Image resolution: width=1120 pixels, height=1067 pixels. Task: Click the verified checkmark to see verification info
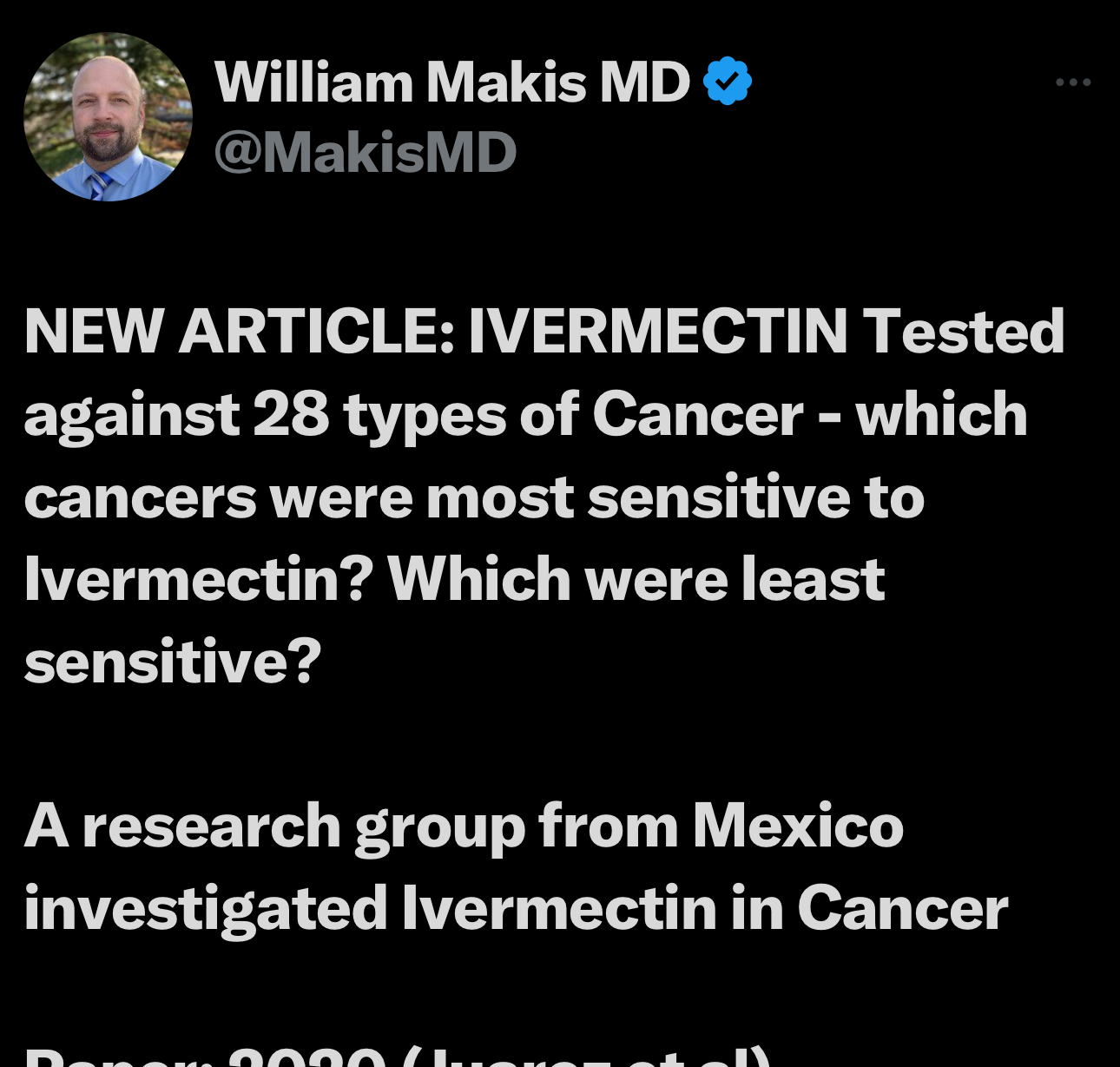click(726, 80)
